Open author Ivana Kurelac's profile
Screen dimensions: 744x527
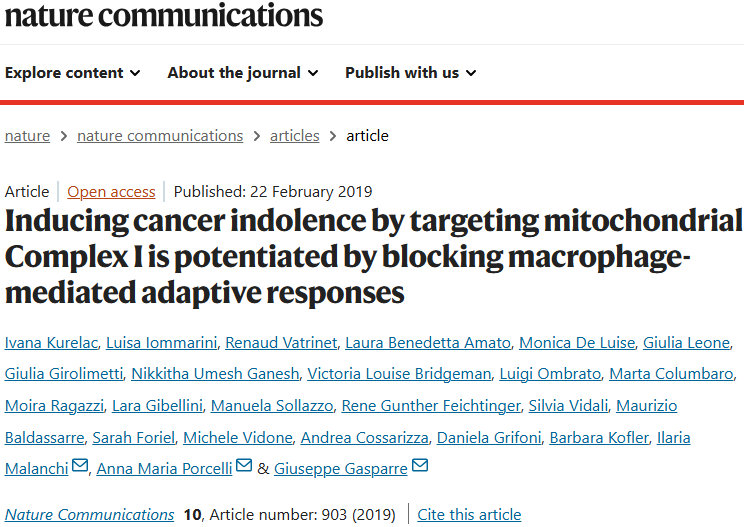point(51,343)
